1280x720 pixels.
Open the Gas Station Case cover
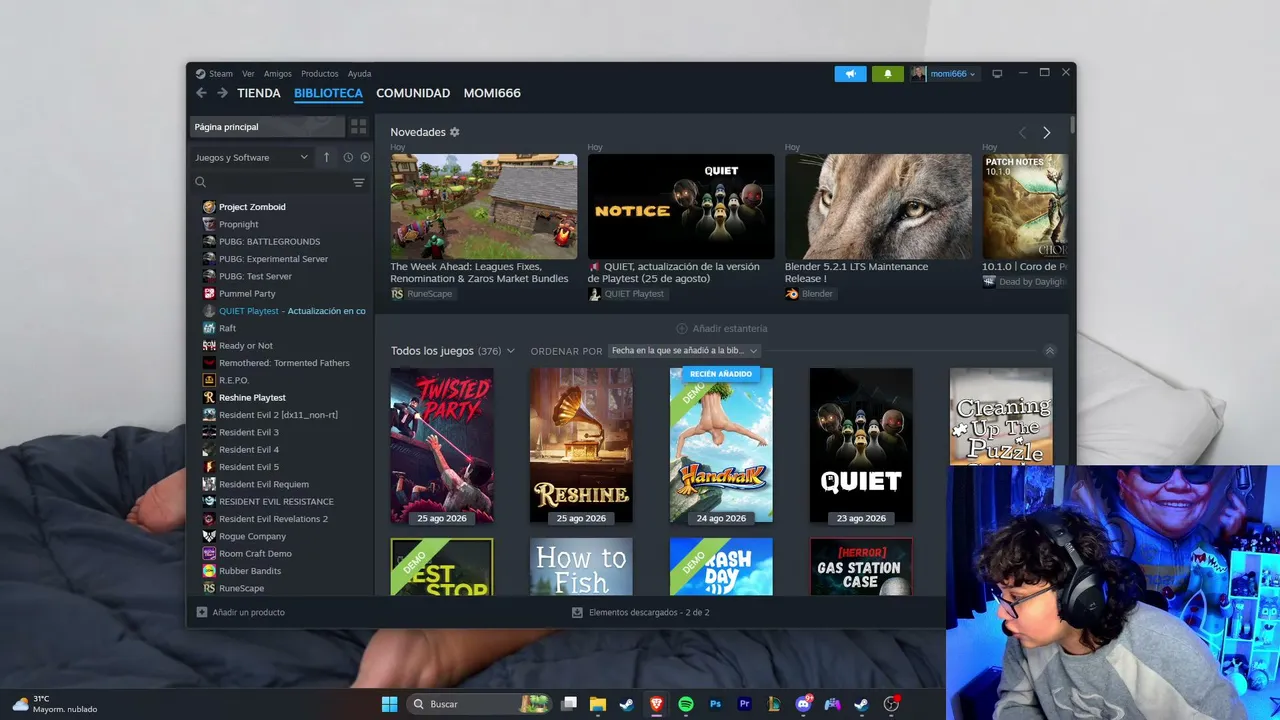tap(861, 567)
